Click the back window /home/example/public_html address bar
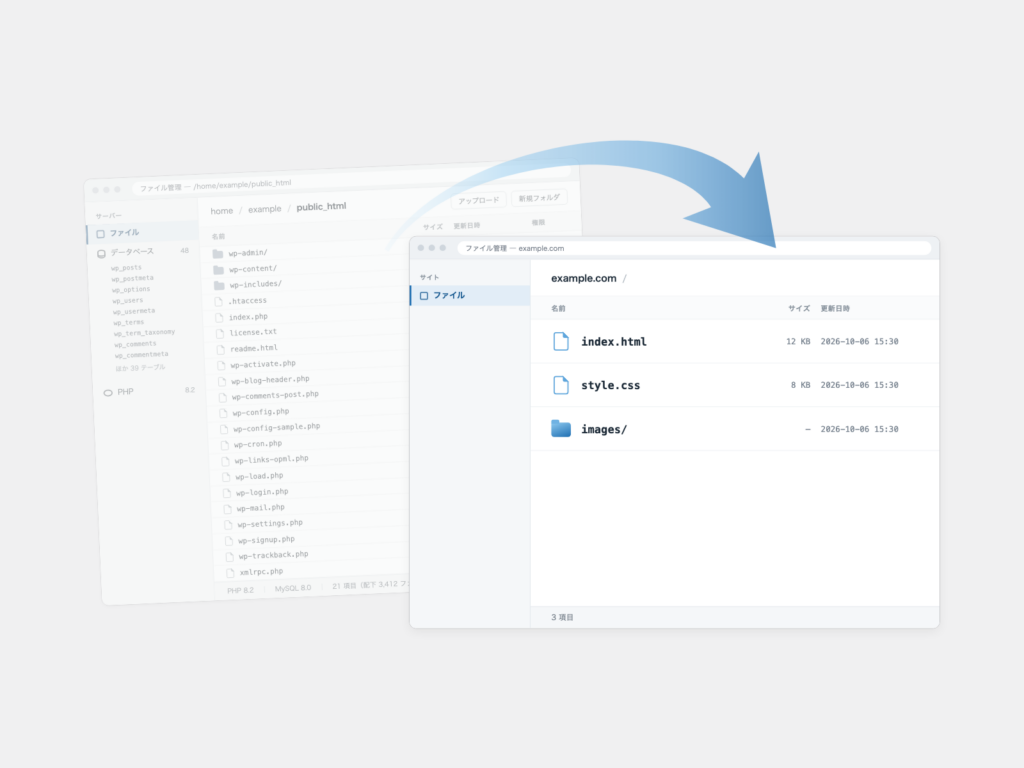The width and height of the screenshot is (1024, 768). point(353,180)
